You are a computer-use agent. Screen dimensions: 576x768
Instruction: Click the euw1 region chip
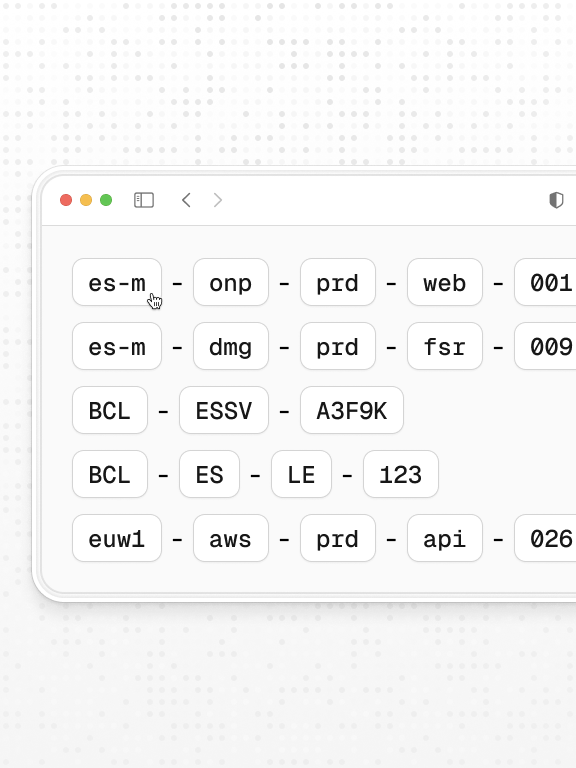click(x=117, y=538)
